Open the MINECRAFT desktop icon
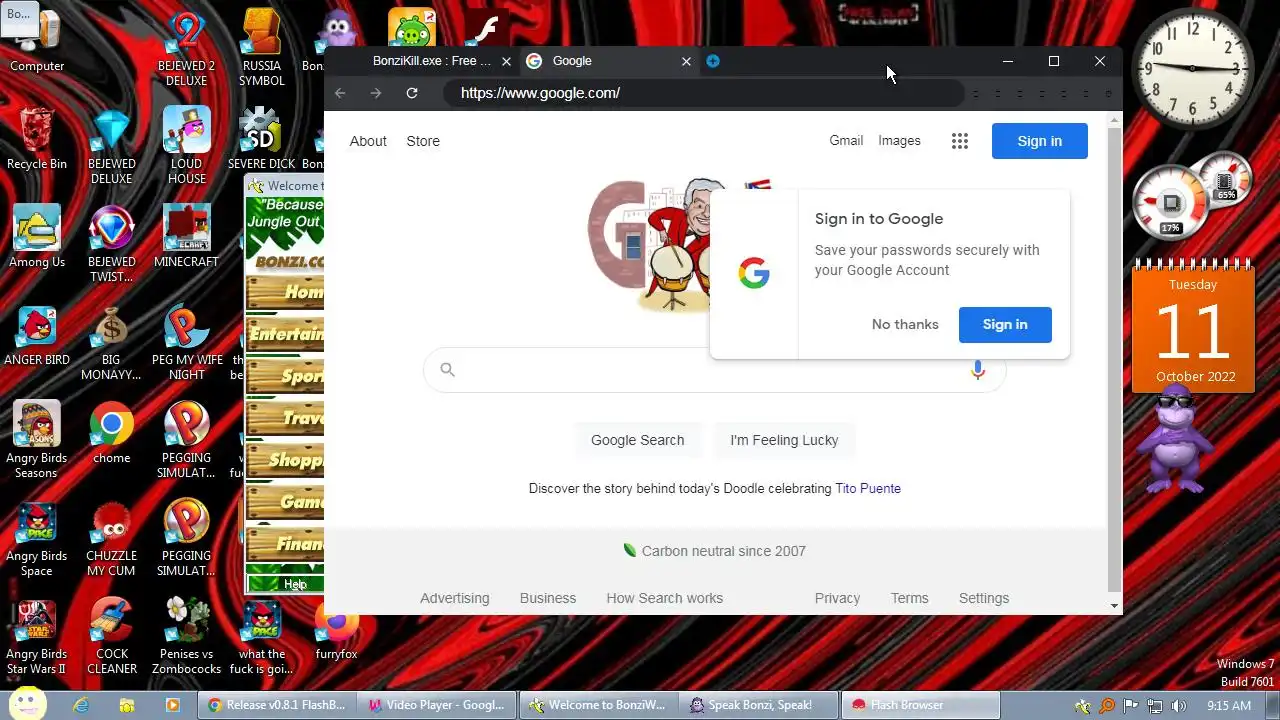This screenshot has height=720, width=1280. point(186,237)
